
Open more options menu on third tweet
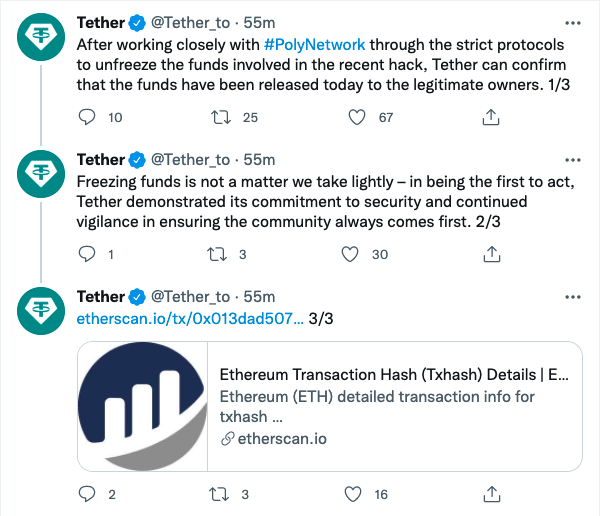pos(572,297)
